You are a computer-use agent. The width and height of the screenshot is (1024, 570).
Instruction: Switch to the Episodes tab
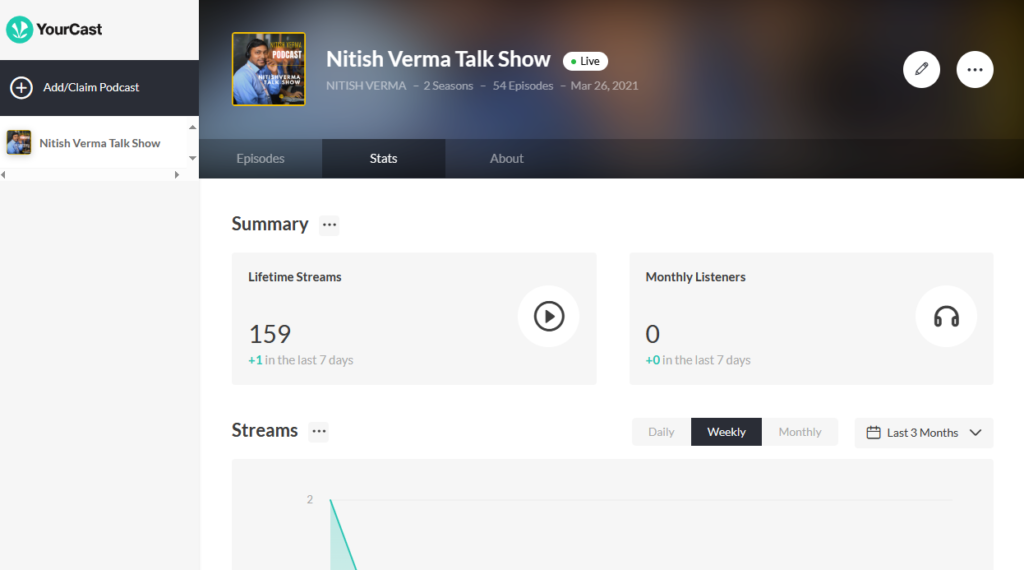click(261, 159)
